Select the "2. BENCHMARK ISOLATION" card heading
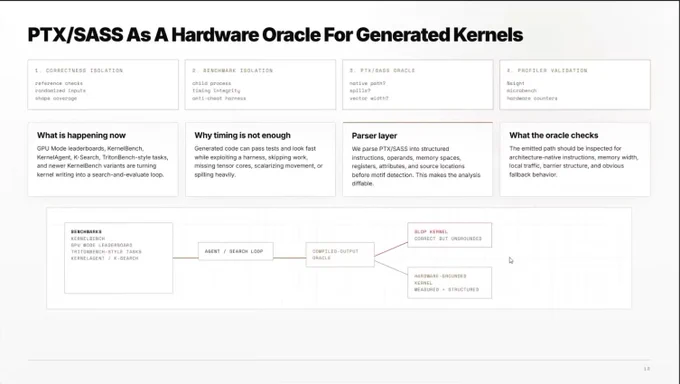Image resolution: width=680 pixels, height=384 pixels. tap(232, 70)
